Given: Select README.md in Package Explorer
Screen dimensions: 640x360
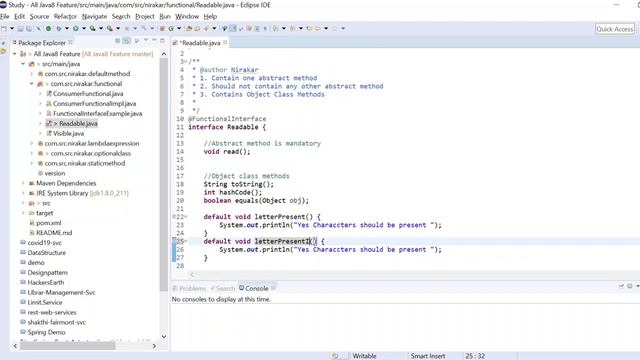Looking at the screenshot, I should [x=54, y=233].
